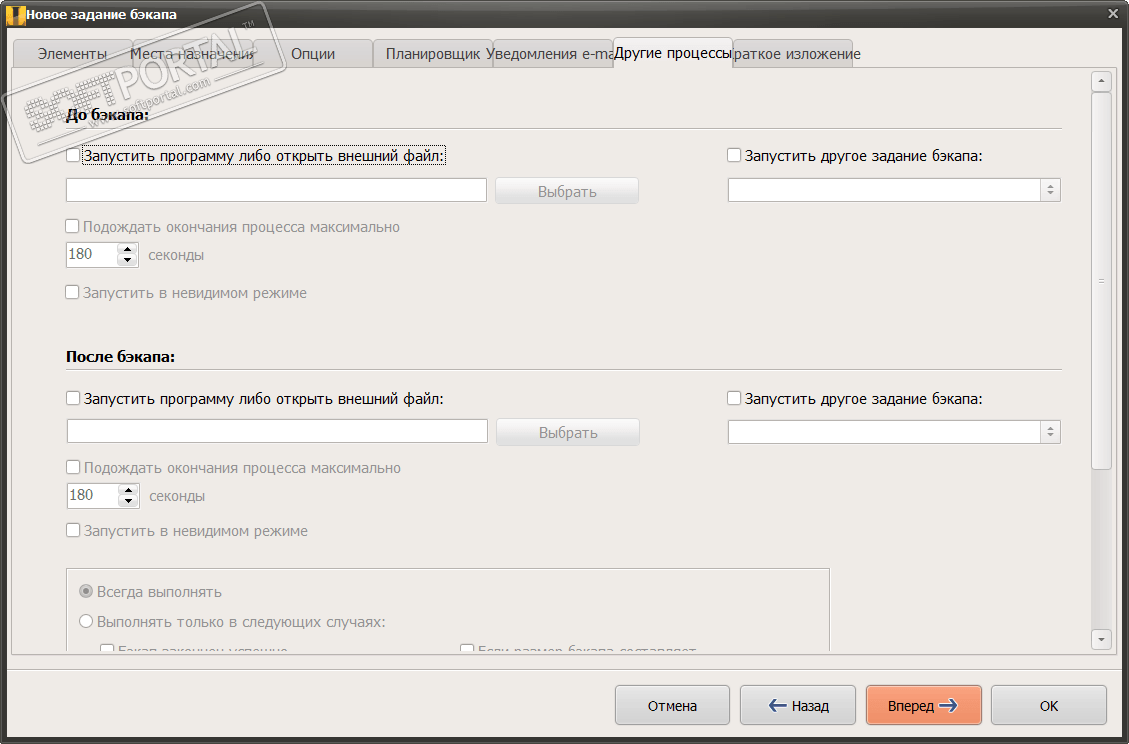
Task: Confirm with the OK button
Action: click(1048, 706)
